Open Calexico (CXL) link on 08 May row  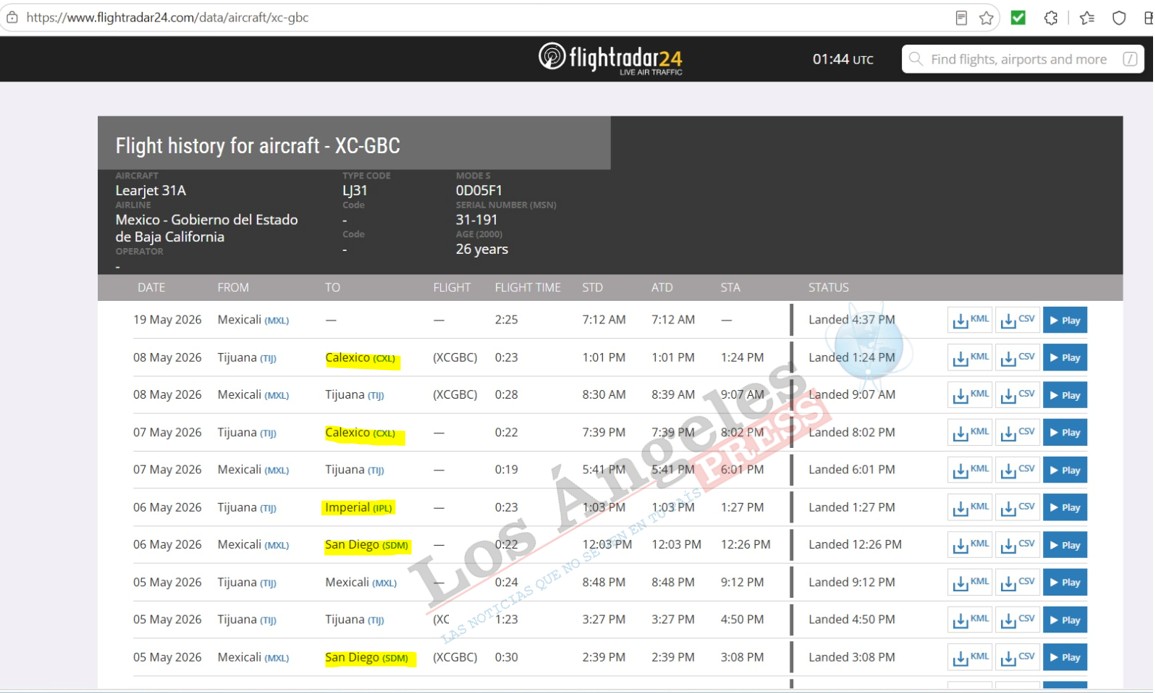tap(360, 358)
